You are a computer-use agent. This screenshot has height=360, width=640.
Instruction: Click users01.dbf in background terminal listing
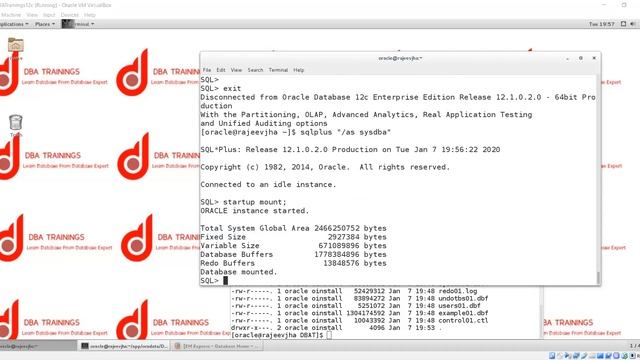click(460, 306)
